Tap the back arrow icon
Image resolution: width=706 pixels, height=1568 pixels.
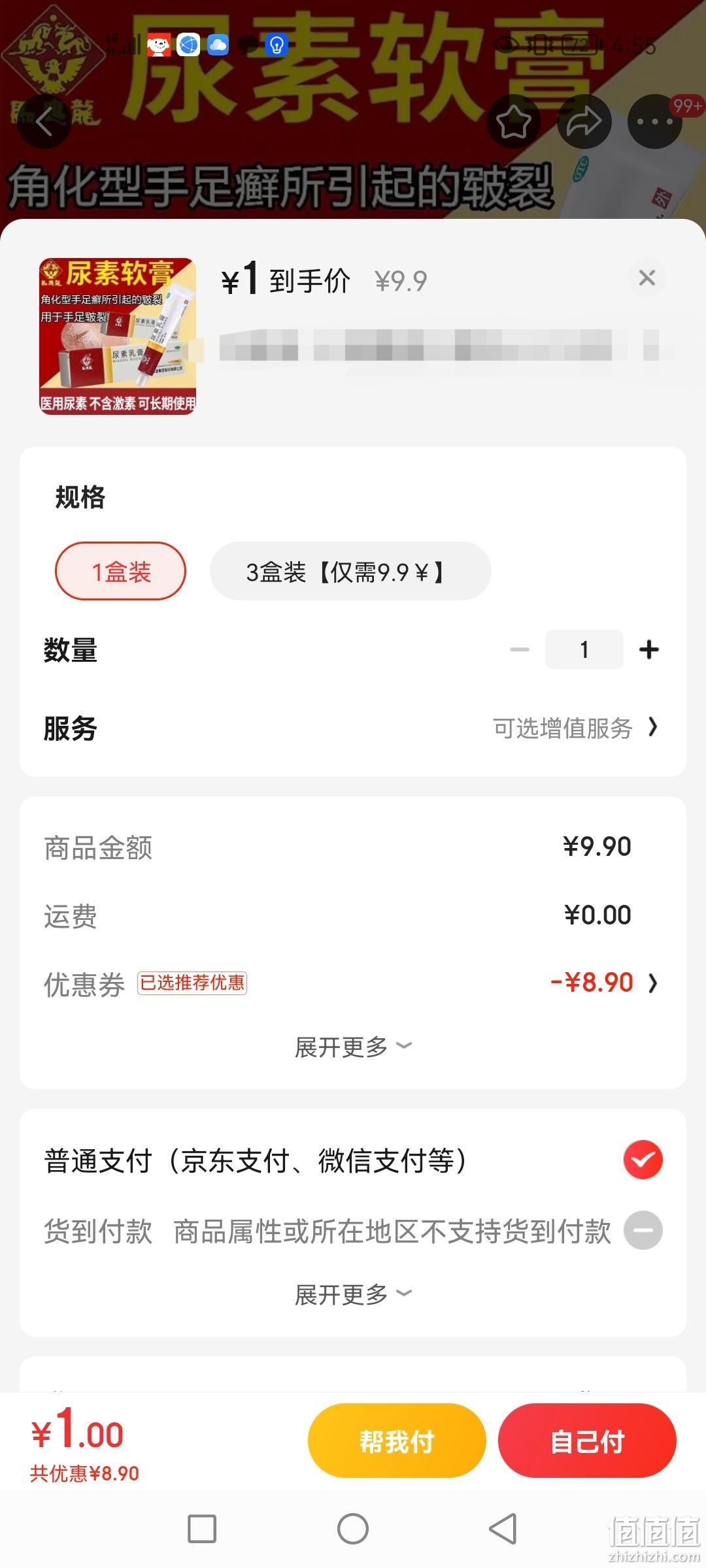pos(44,122)
